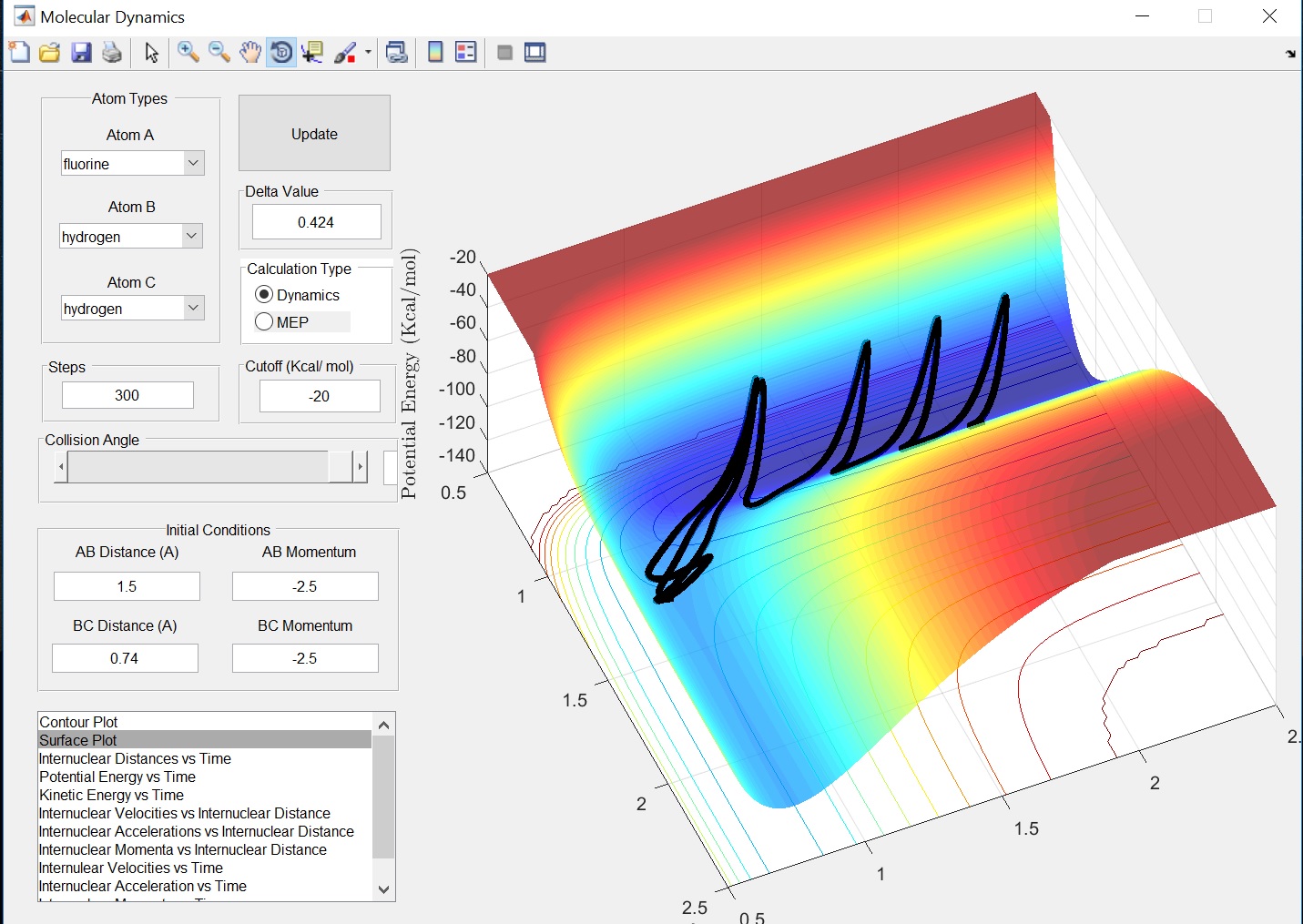This screenshot has height=924, width=1303.
Task: Enable the Data Cursor tool
Action: click(312, 53)
